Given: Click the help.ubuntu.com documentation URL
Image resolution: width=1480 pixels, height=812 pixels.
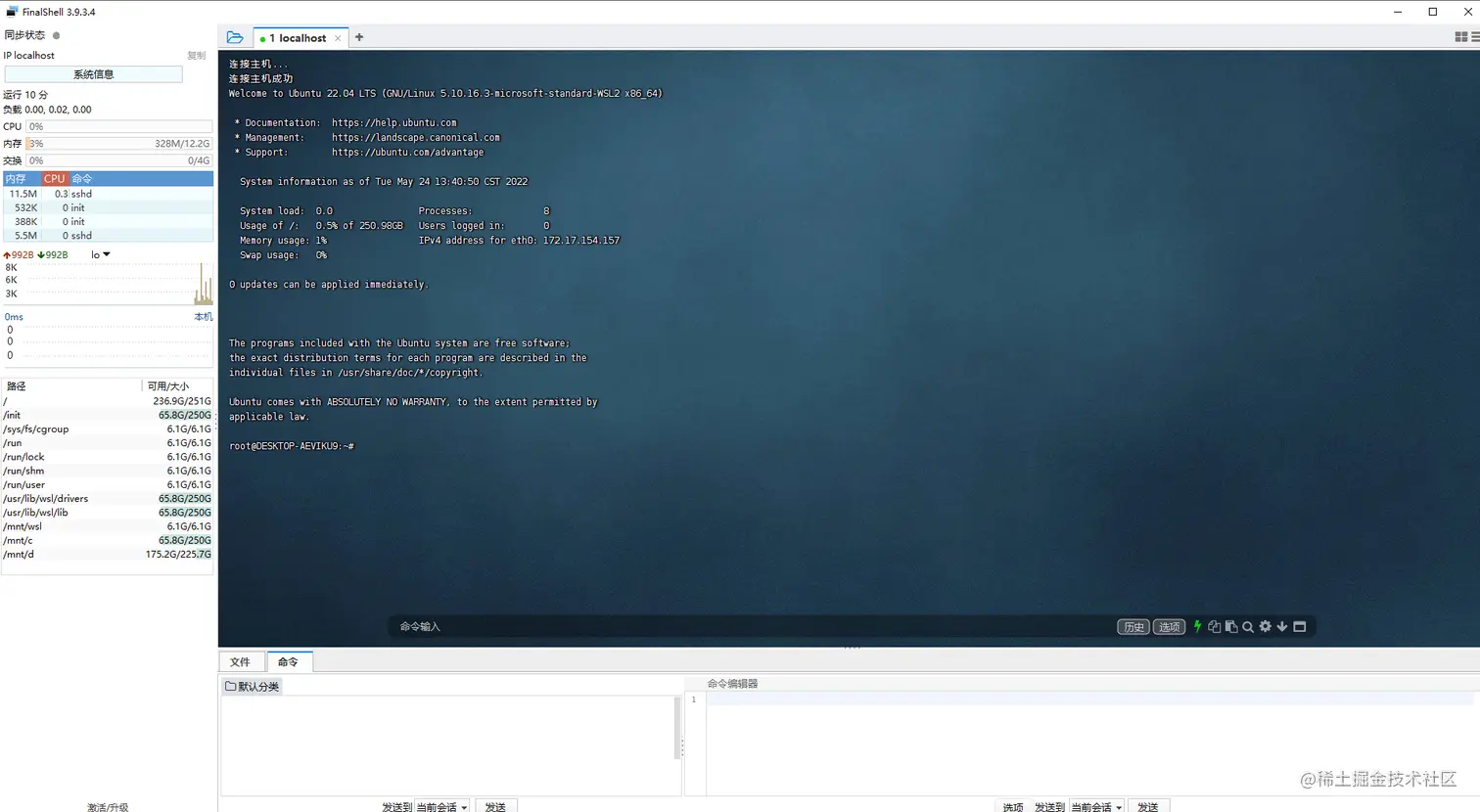Looking at the screenshot, I should [394, 123].
